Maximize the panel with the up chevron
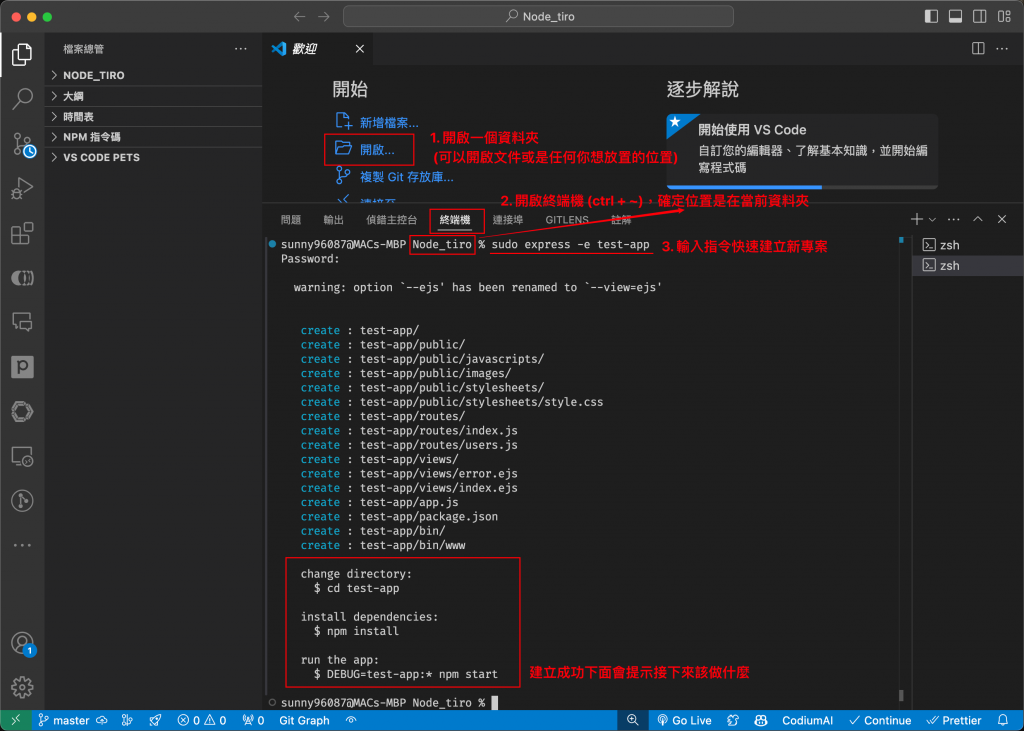Screen dimensions: 1024x731 pyautogui.click(x=978, y=219)
